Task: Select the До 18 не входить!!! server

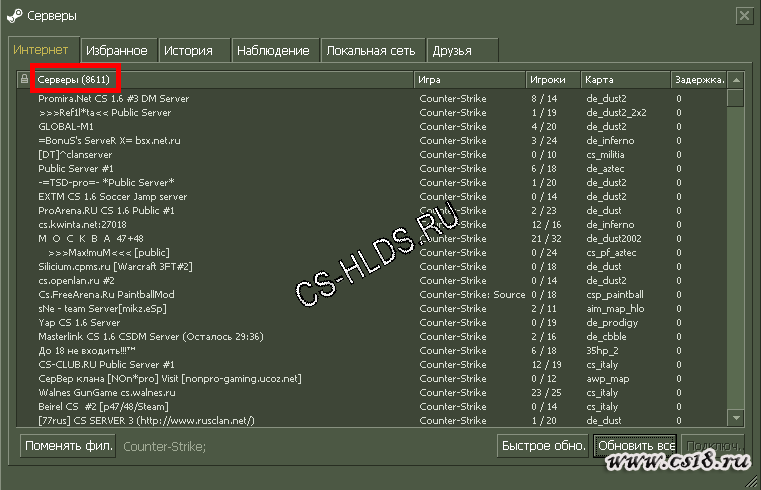Action: (372, 350)
